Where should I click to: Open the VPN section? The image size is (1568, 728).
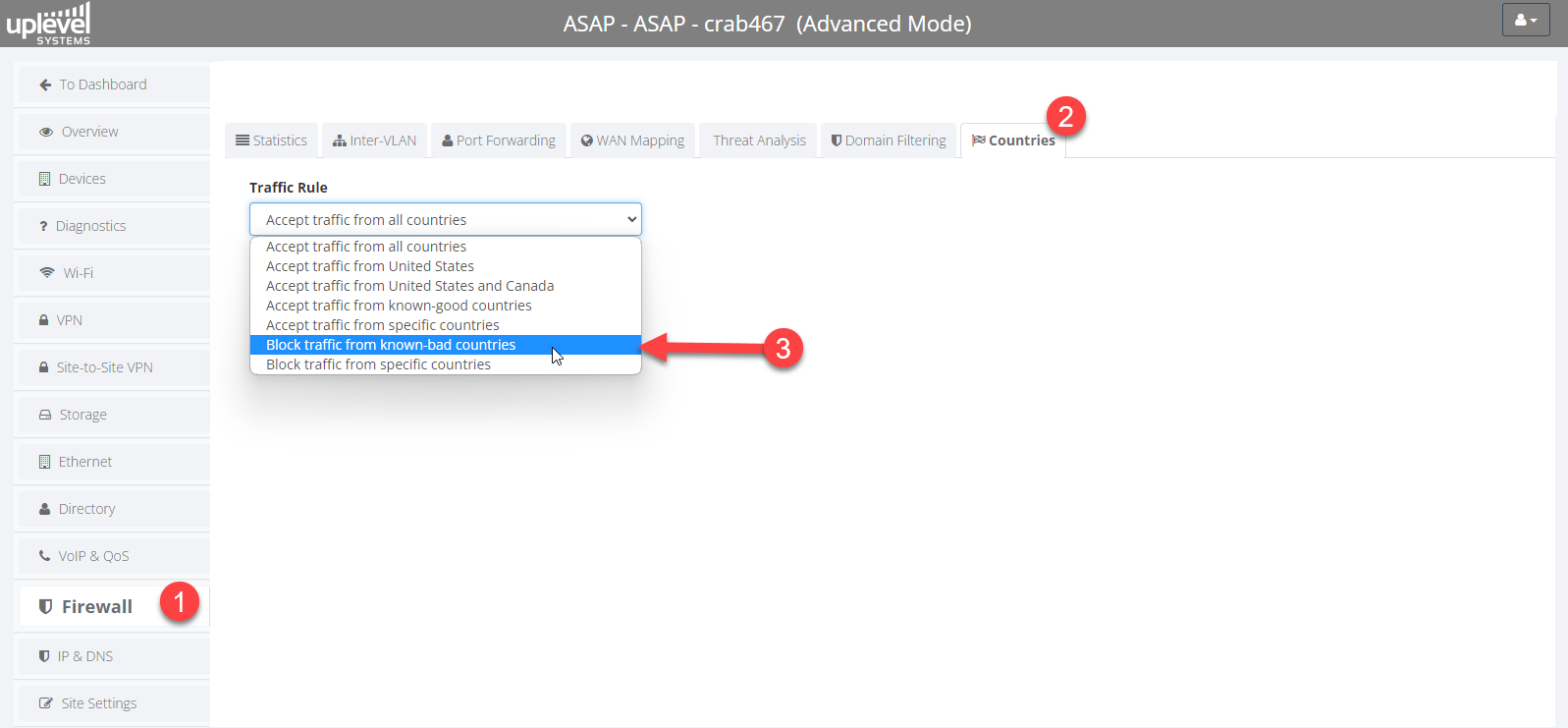114,320
